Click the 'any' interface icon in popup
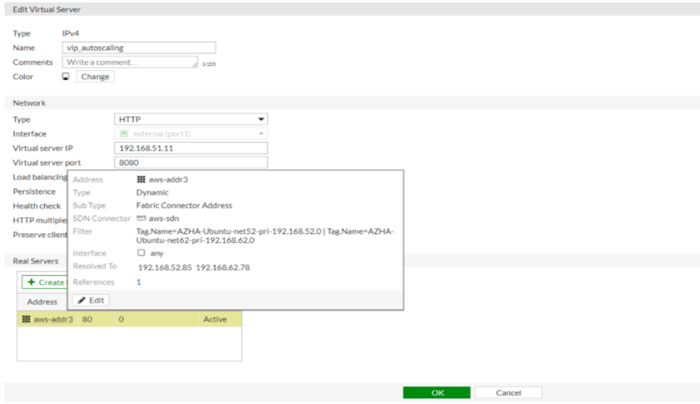 (x=141, y=253)
